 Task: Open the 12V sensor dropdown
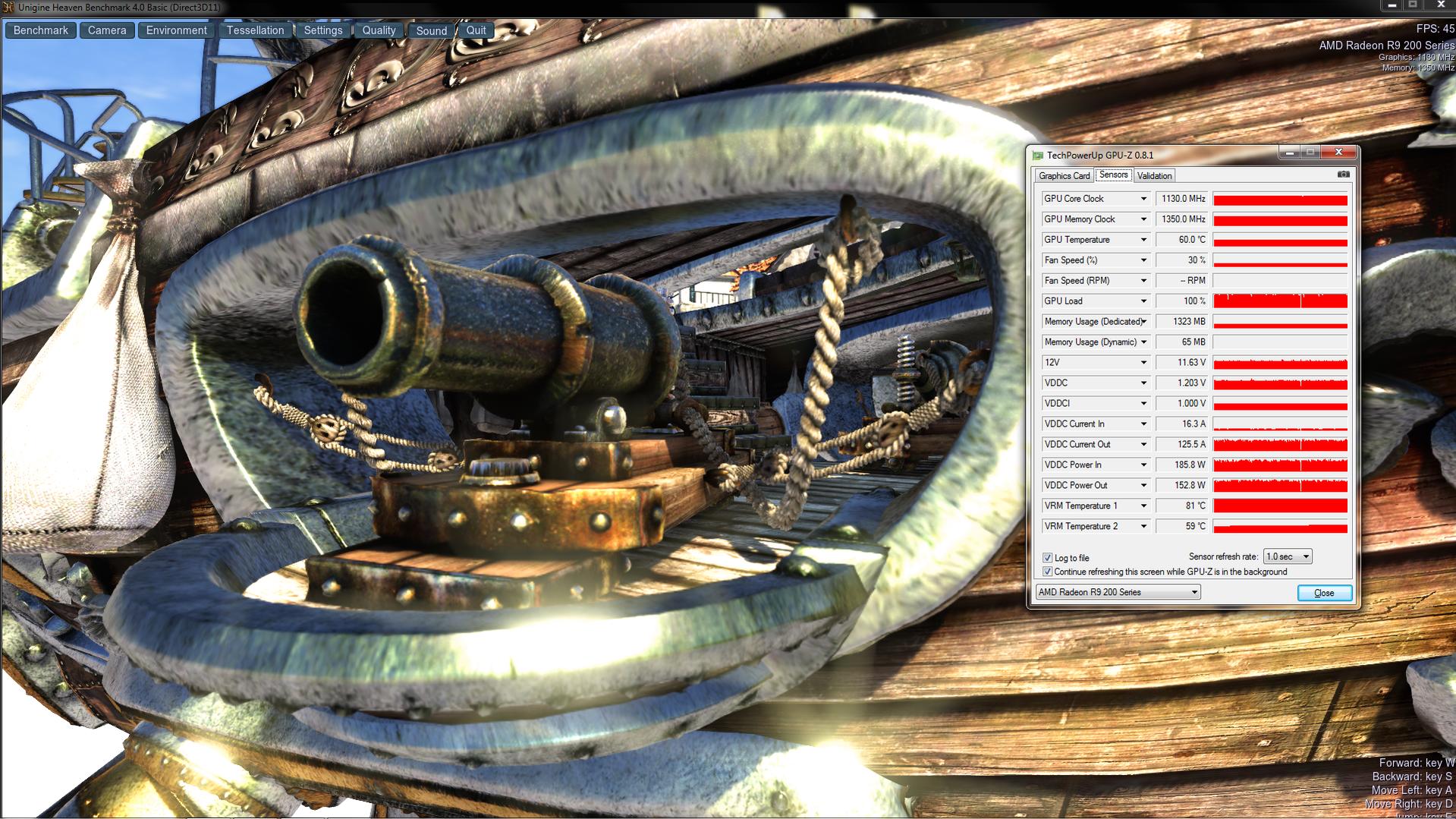click(x=1143, y=363)
